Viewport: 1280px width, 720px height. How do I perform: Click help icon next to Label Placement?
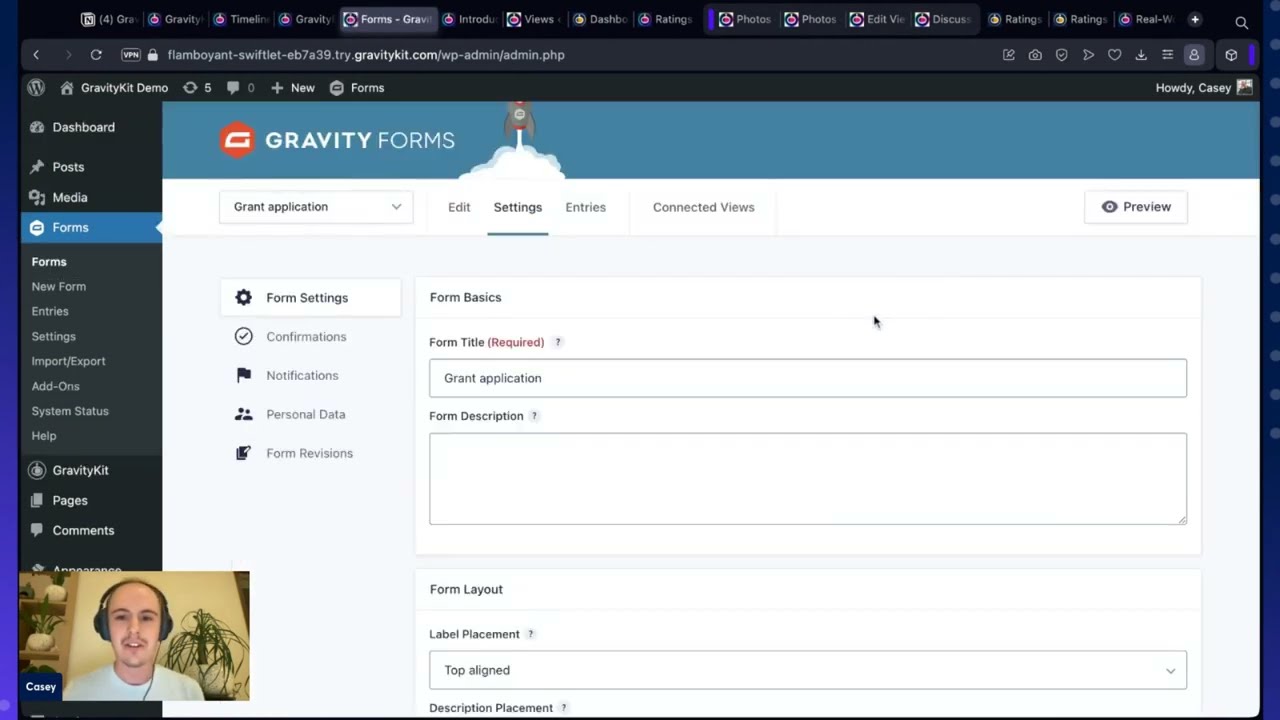click(530, 634)
